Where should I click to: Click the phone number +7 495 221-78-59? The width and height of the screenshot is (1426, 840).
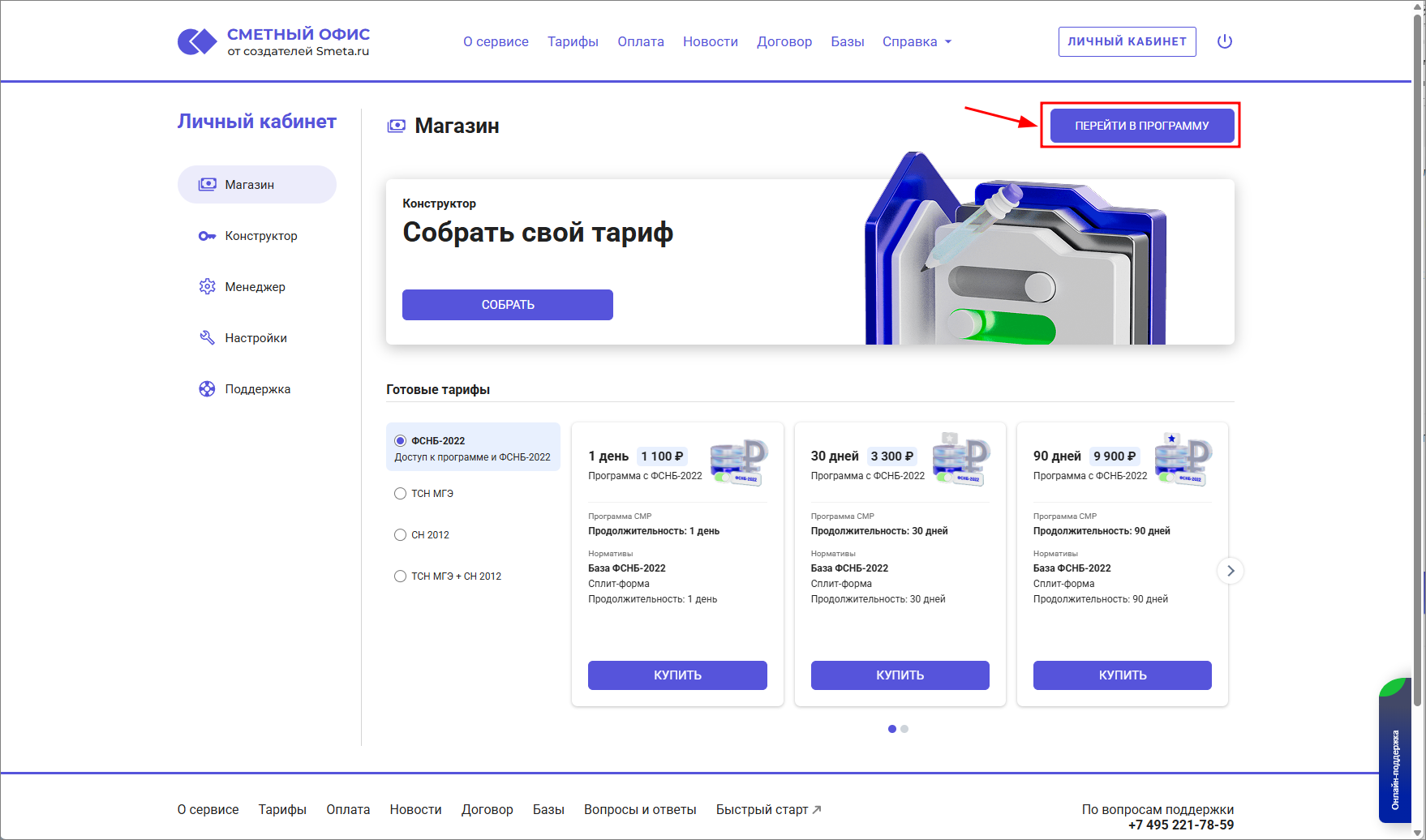click(1181, 825)
